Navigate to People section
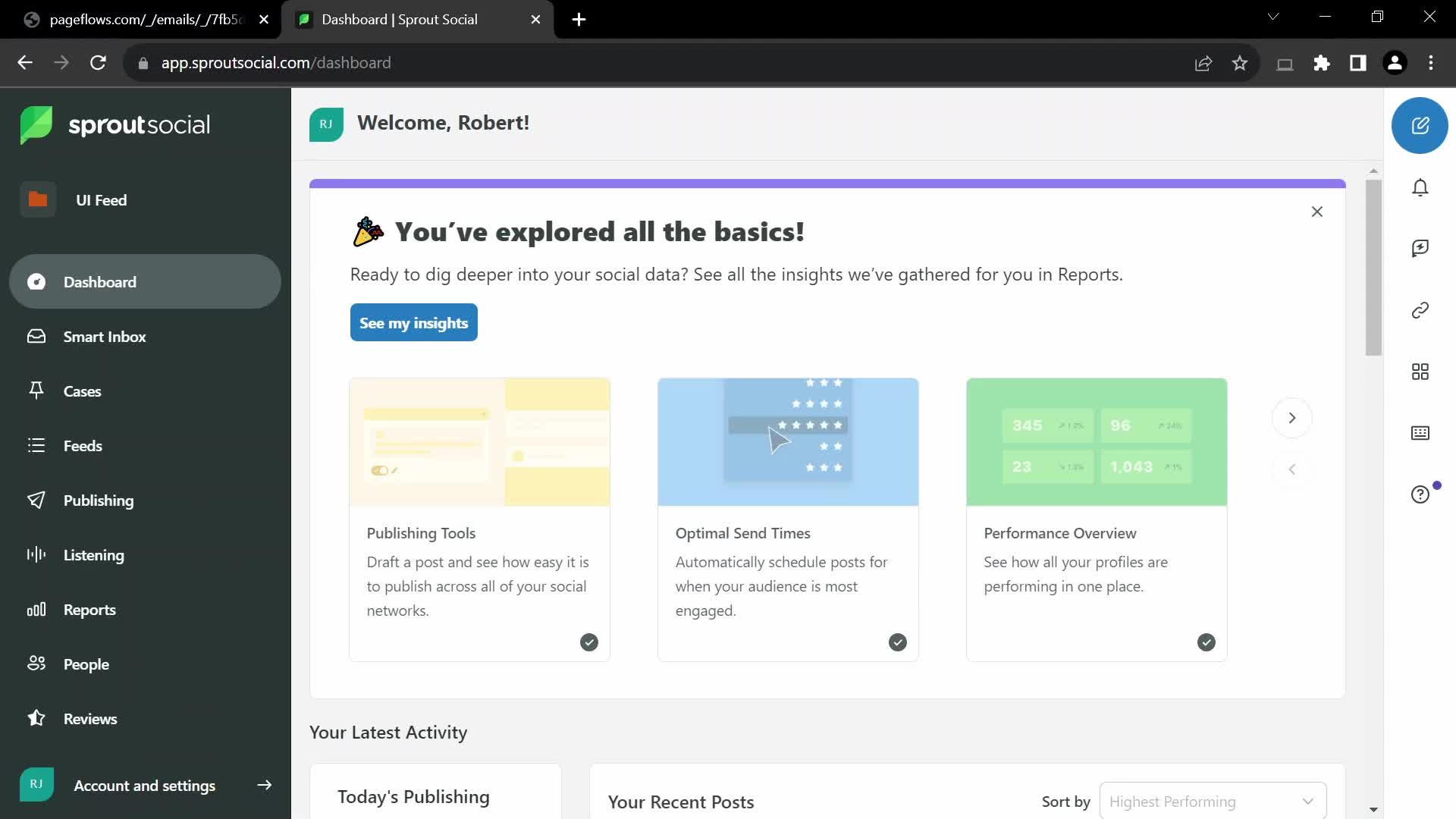1456x819 pixels. pyautogui.click(x=86, y=664)
